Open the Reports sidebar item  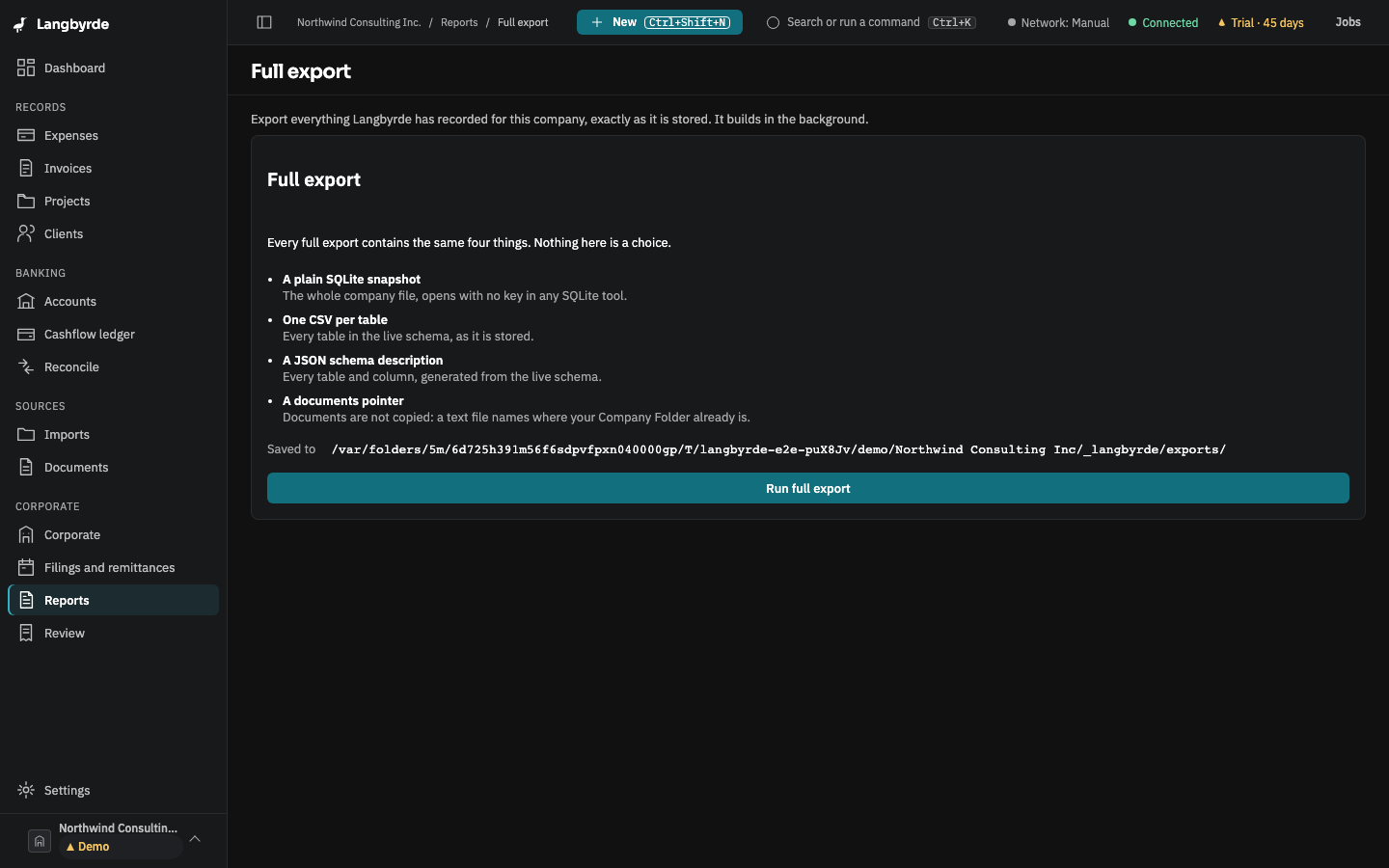pyautogui.click(x=114, y=600)
